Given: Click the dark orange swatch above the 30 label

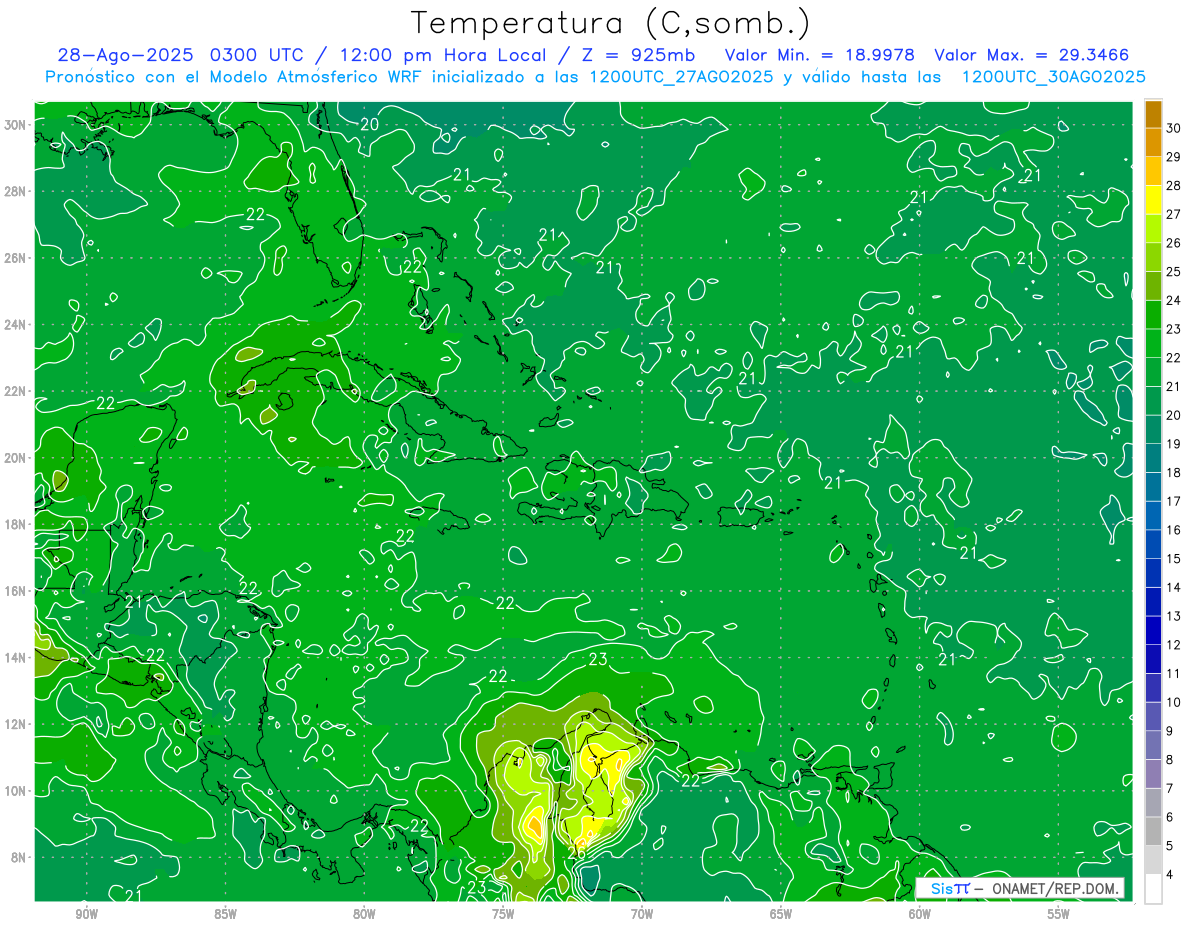Looking at the screenshot, I should pyautogui.click(x=1153, y=114).
